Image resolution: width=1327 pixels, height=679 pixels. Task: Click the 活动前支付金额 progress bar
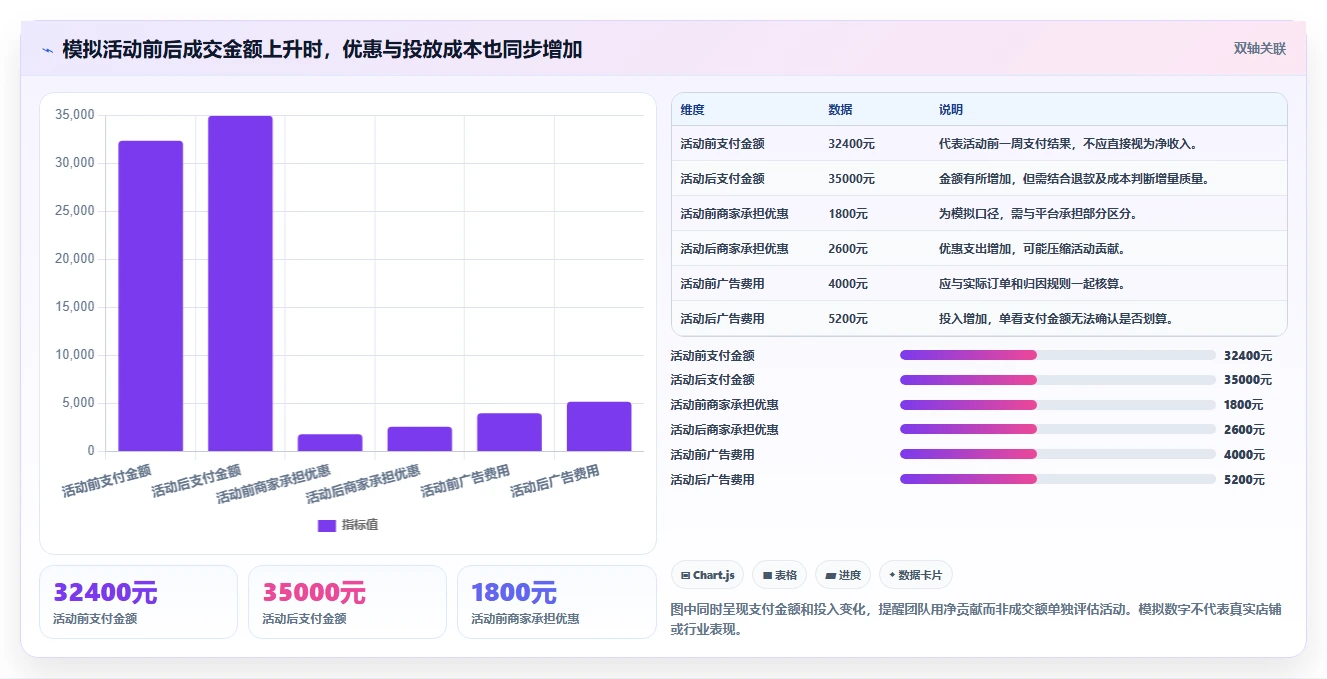(1058, 355)
